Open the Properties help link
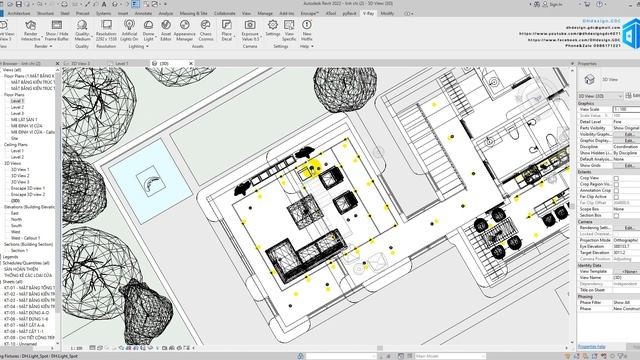 click(x=591, y=347)
